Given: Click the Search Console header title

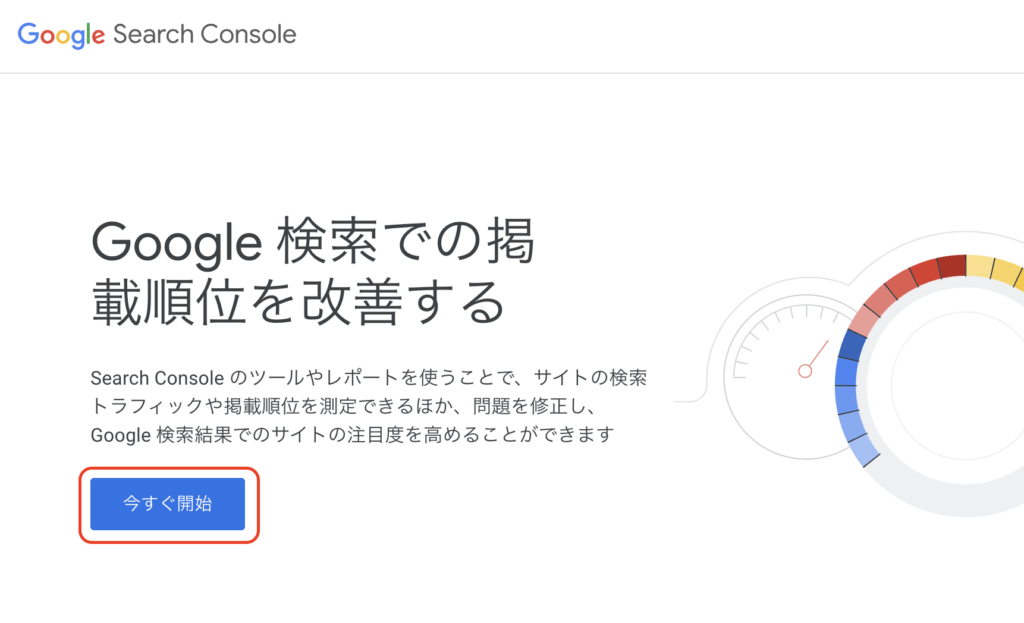Looking at the screenshot, I should coord(204,34).
